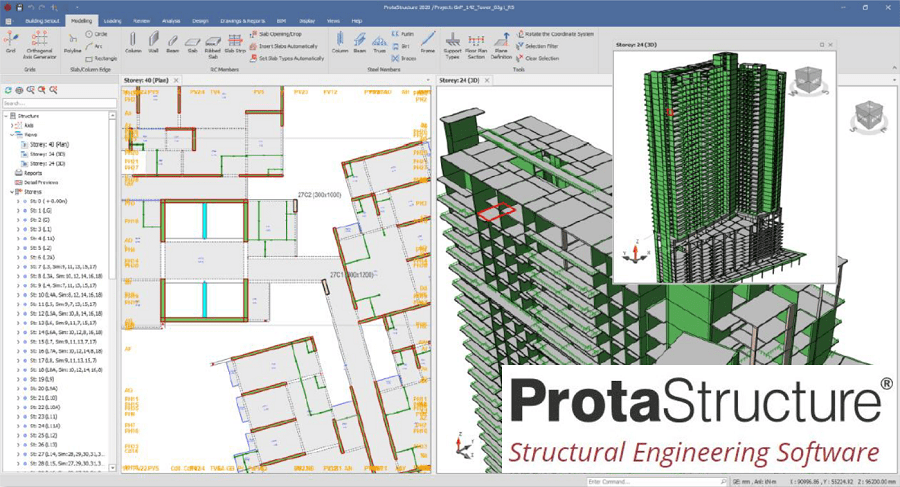
Task: Open the Building Setout ribbon tab
Action: [42, 21]
